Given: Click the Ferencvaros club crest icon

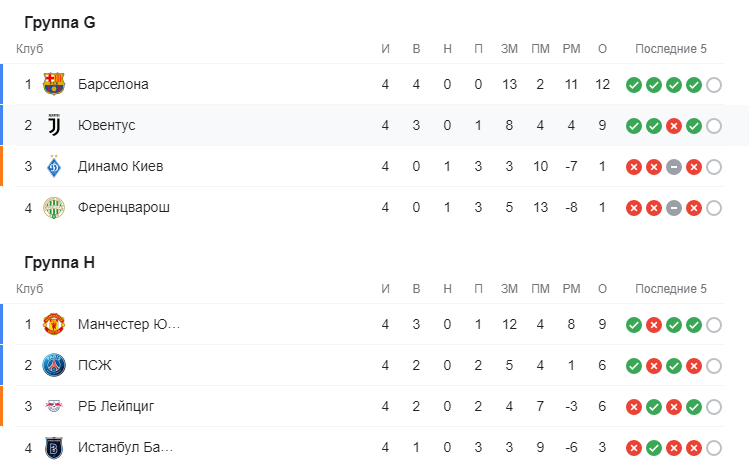Looking at the screenshot, I should point(54,208).
